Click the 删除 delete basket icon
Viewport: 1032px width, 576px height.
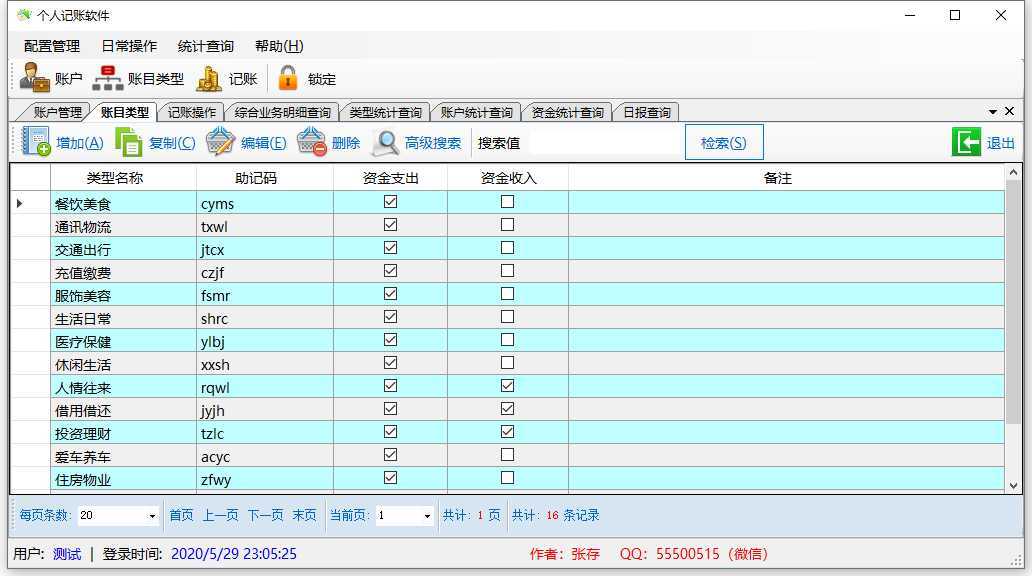312,142
